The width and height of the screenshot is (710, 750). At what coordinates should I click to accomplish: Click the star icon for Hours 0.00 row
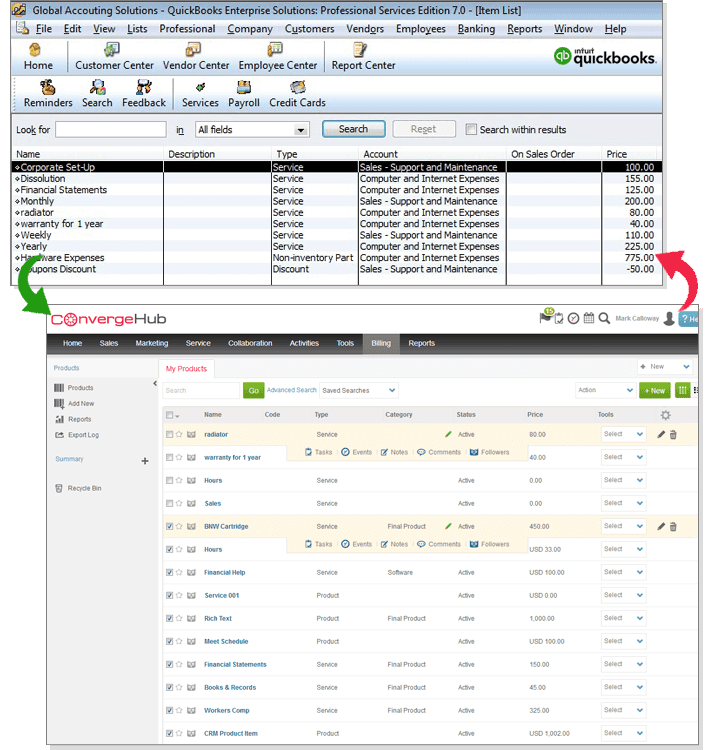coord(179,480)
